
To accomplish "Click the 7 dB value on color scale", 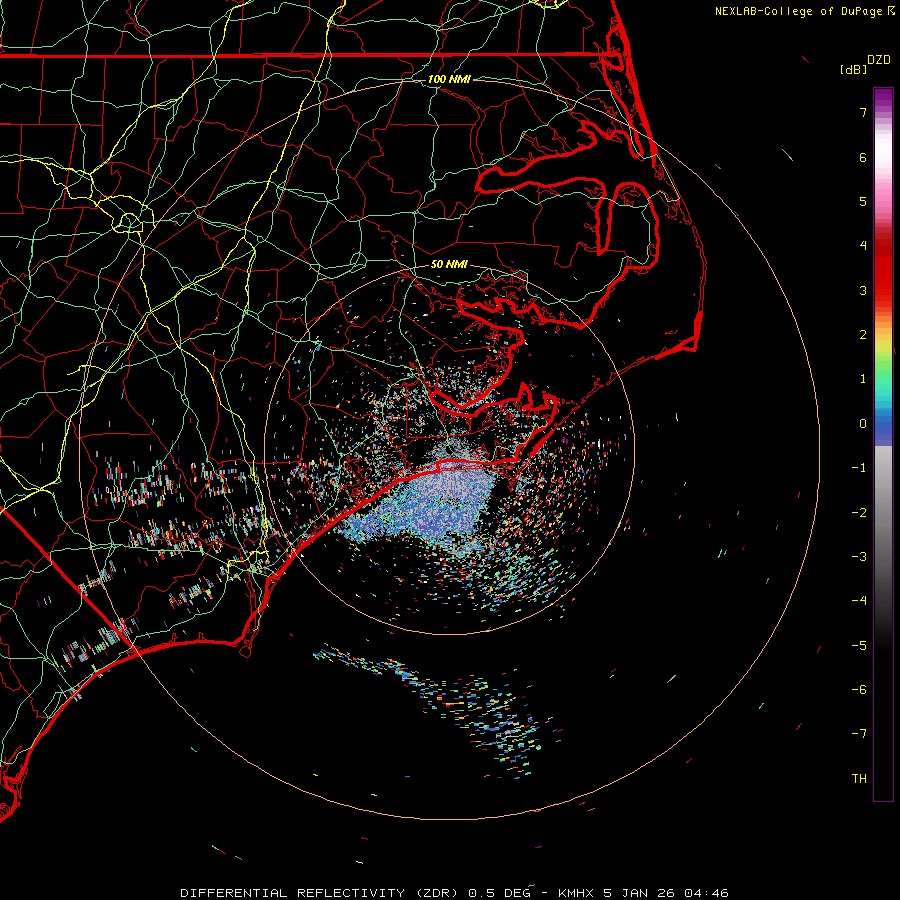I will [863, 112].
